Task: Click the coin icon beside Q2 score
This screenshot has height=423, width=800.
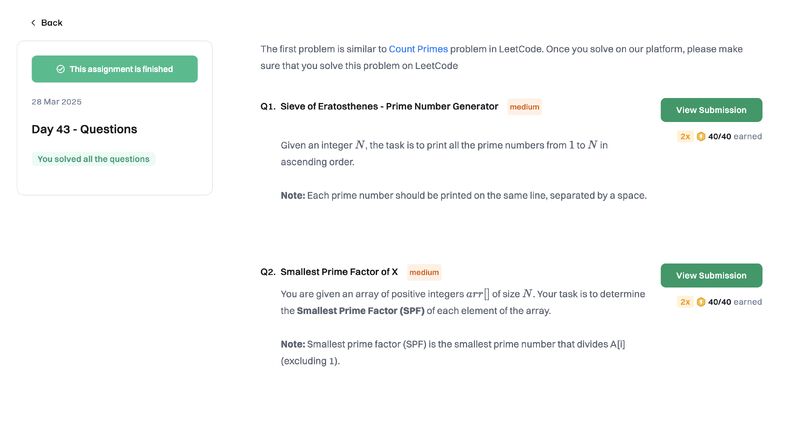Action: point(701,302)
